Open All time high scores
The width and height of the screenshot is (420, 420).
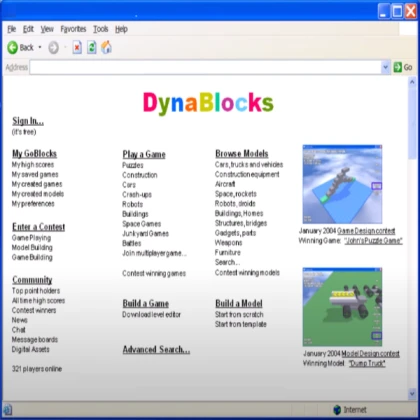tap(38, 301)
